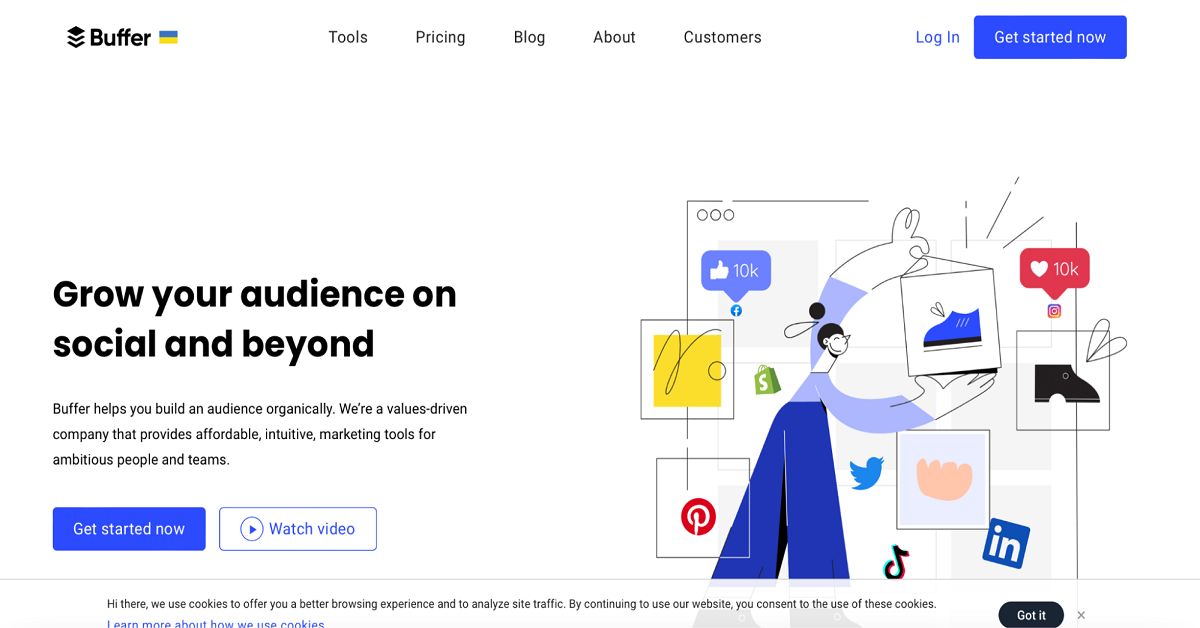The width and height of the screenshot is (1200, 628).
Task: Click the small Instagram logo under heart badge
Action: (x=1054, y=311)
